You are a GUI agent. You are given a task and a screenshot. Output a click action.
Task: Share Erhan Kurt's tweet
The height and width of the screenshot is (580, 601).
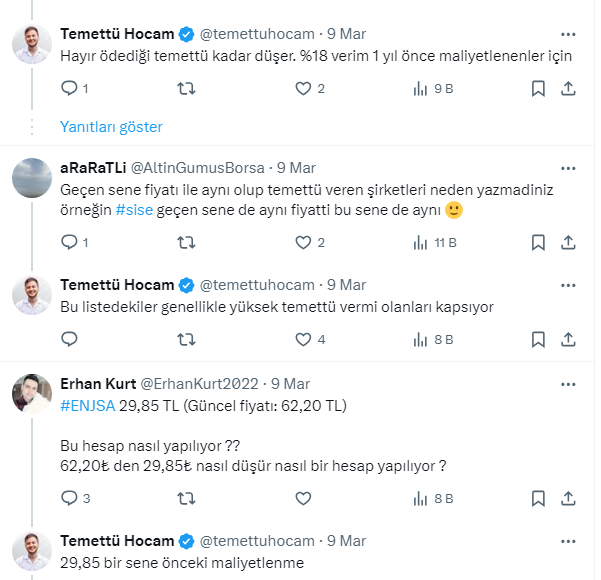coord(568,497)
